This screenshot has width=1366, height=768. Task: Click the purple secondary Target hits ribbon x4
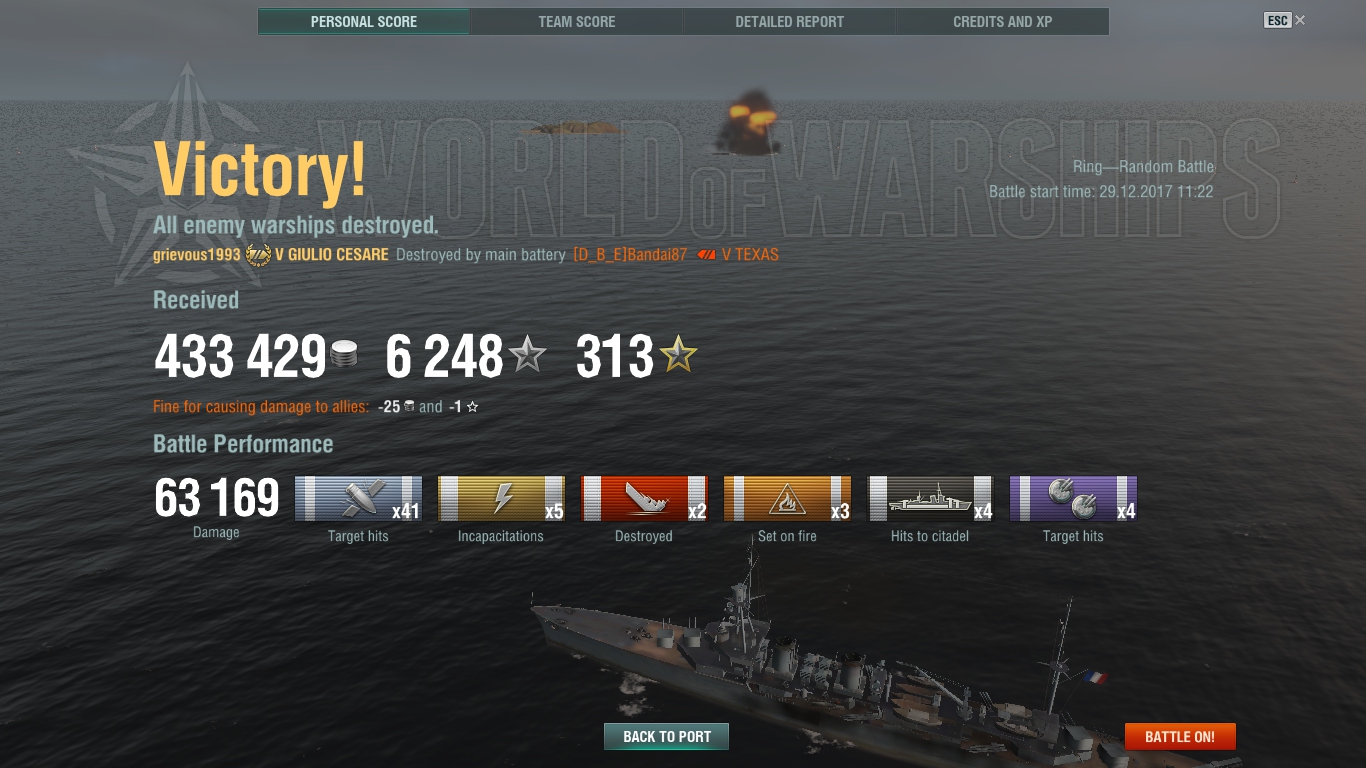coord(1073,499)
